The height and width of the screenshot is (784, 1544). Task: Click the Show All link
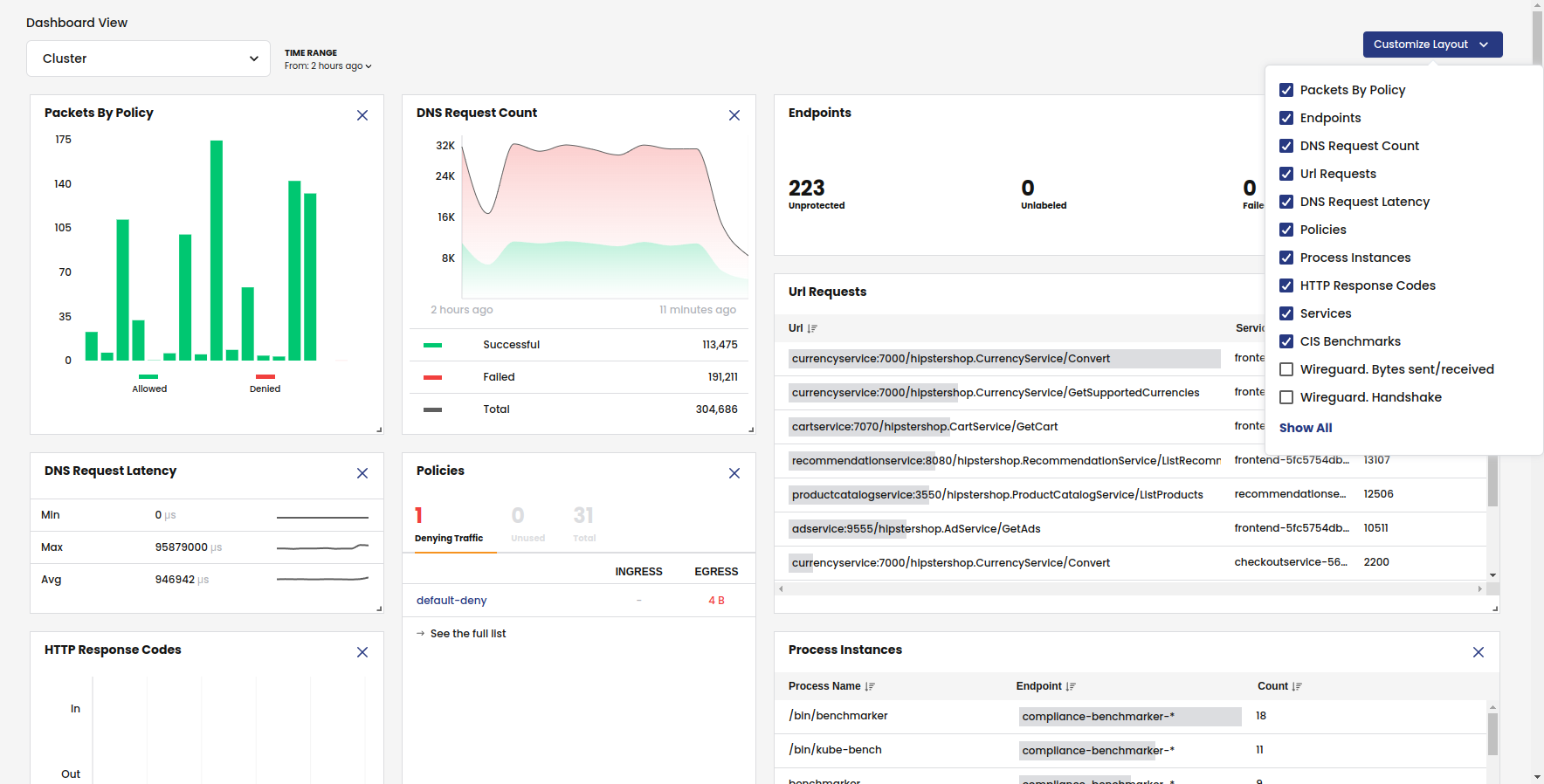click(x=1306, y=428)
